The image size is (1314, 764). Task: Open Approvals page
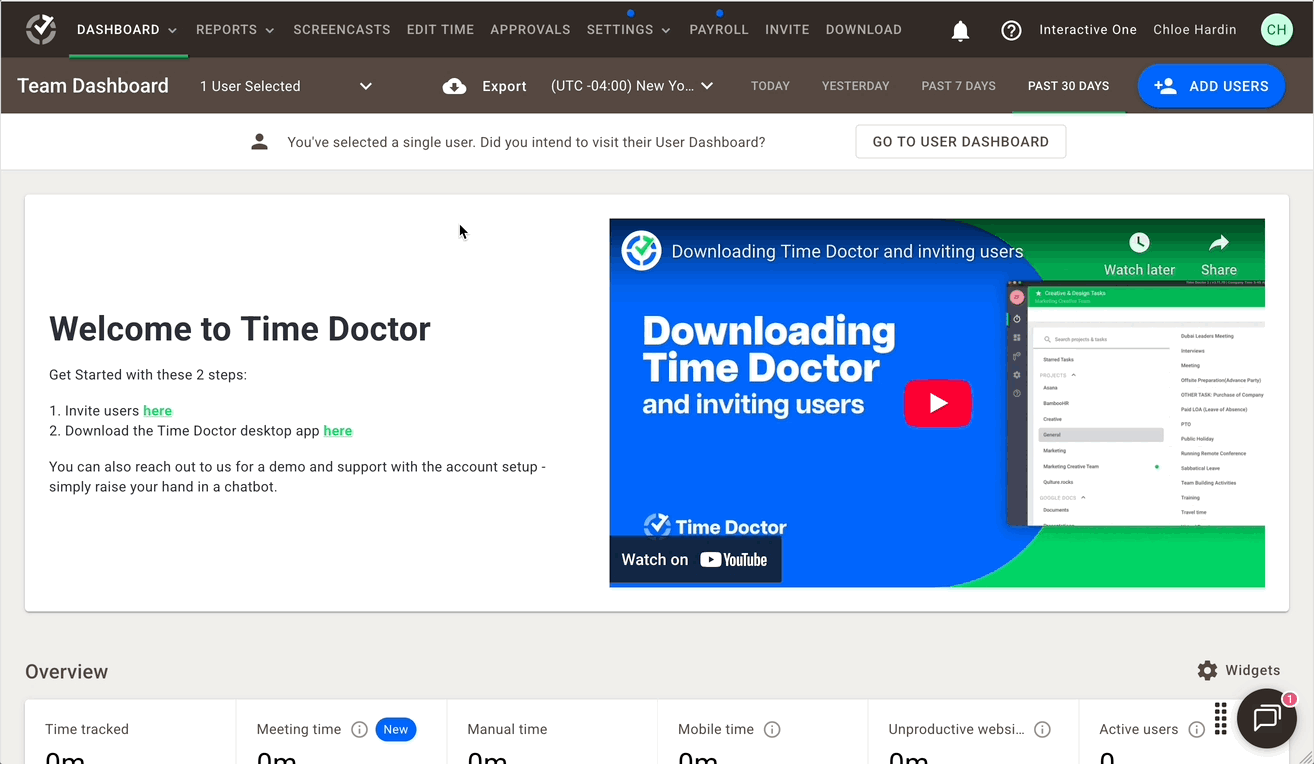click(x=530, y=30)
